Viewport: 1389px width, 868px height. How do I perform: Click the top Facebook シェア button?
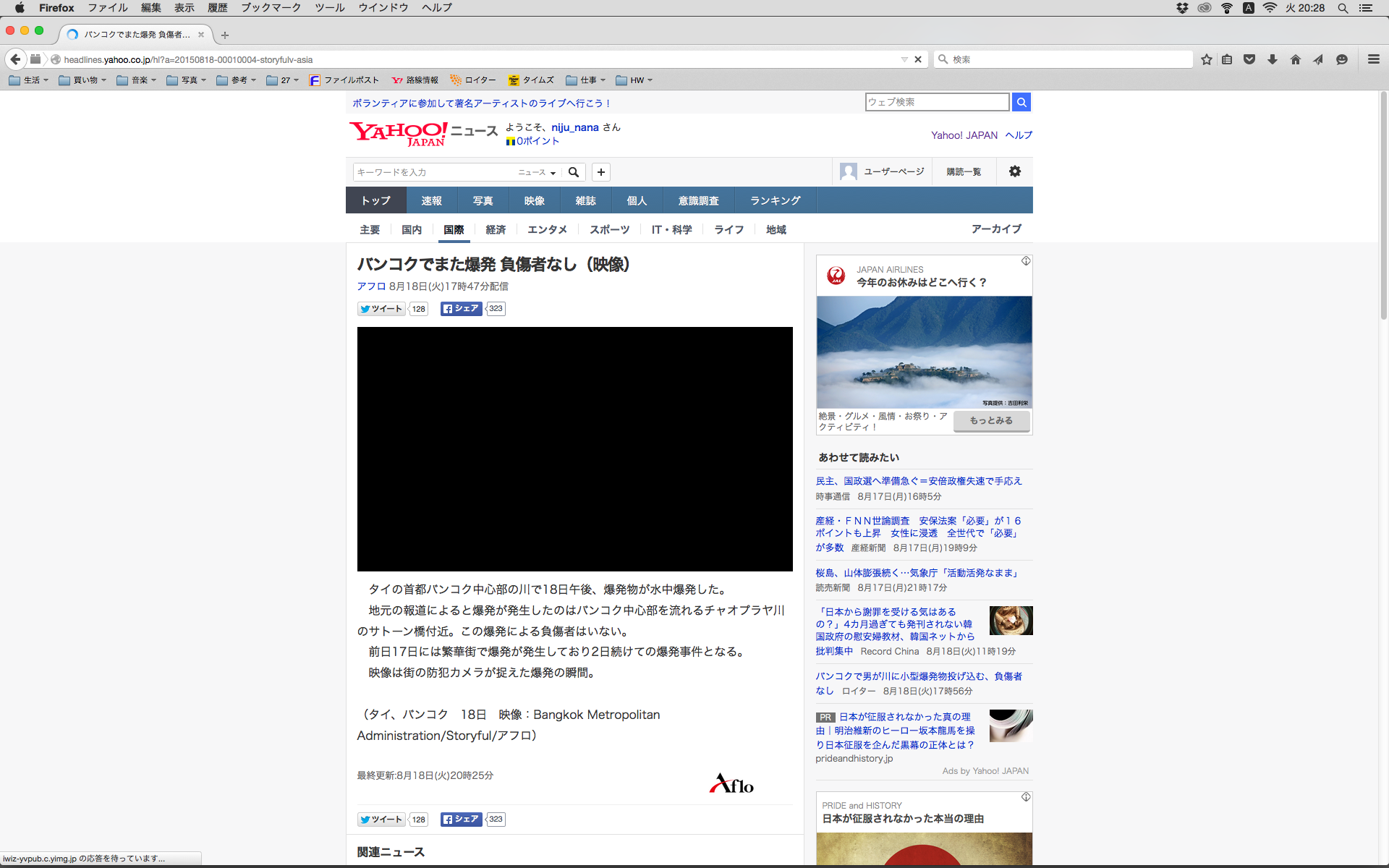[x=461, y=309]
